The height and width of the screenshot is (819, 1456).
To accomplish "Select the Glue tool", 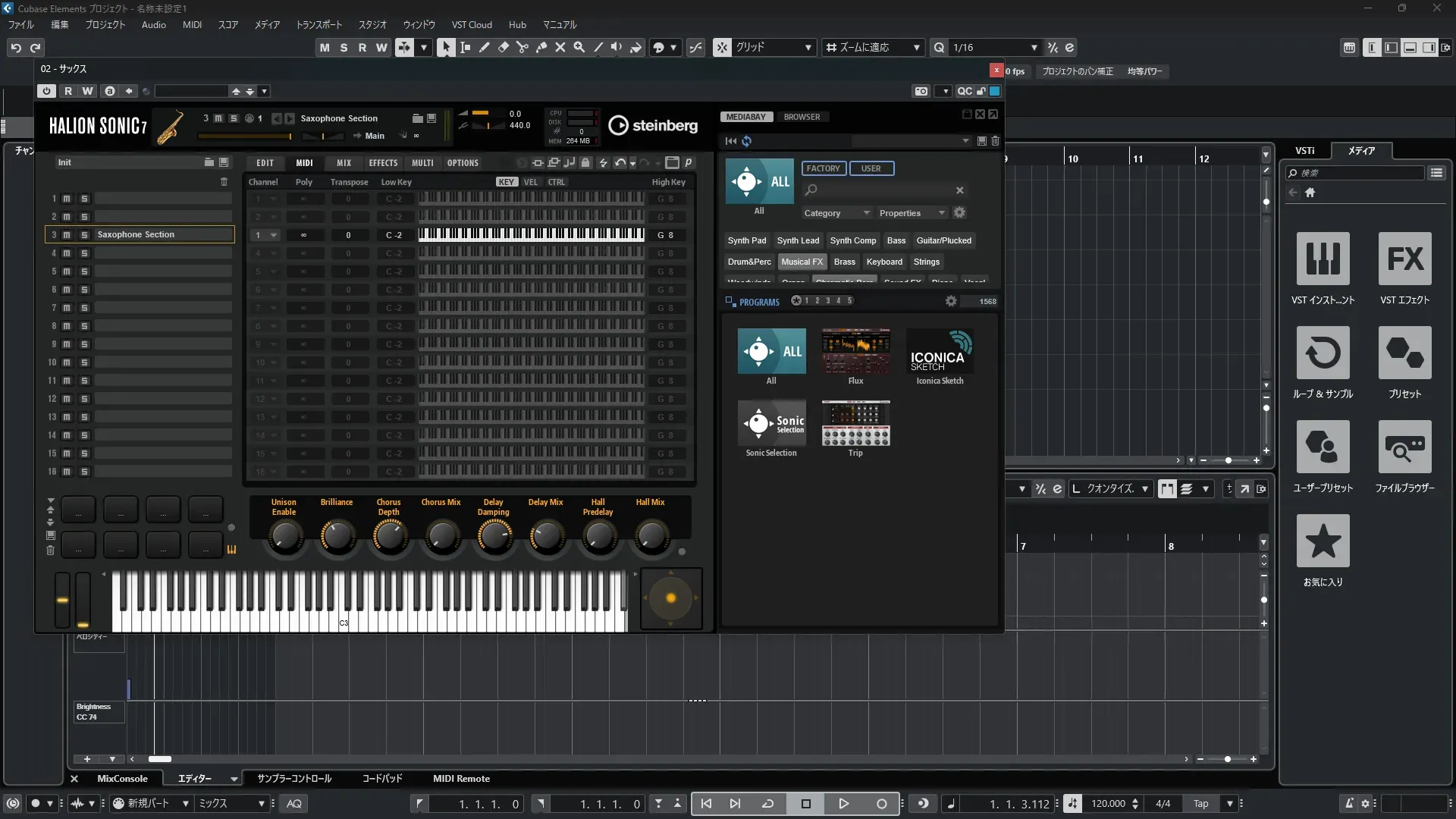I will pyautogui.click(x=541, y=47).
